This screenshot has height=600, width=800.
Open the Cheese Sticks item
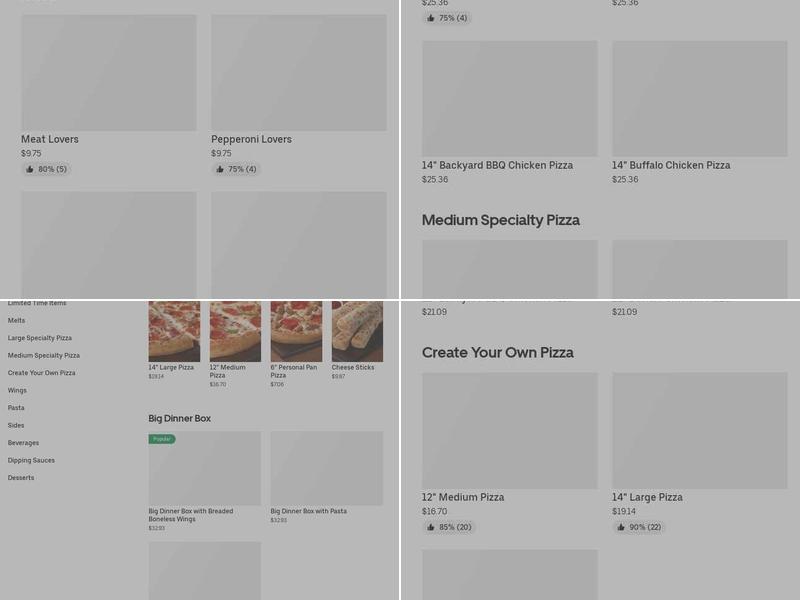pyautogui.click(x=355, y=330)
